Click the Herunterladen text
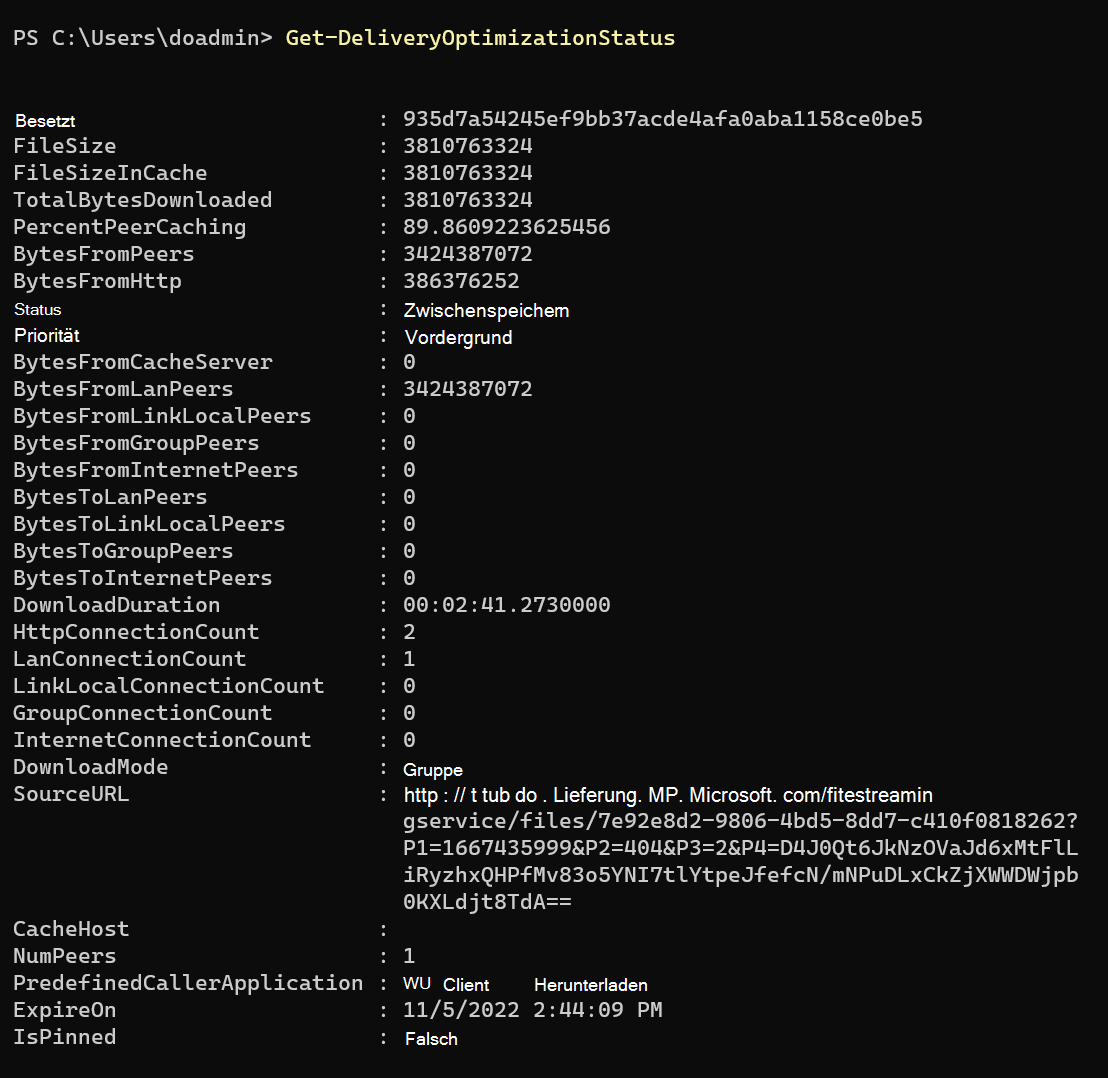Viewport: 1108px width, 1078px height. (590, 985)
